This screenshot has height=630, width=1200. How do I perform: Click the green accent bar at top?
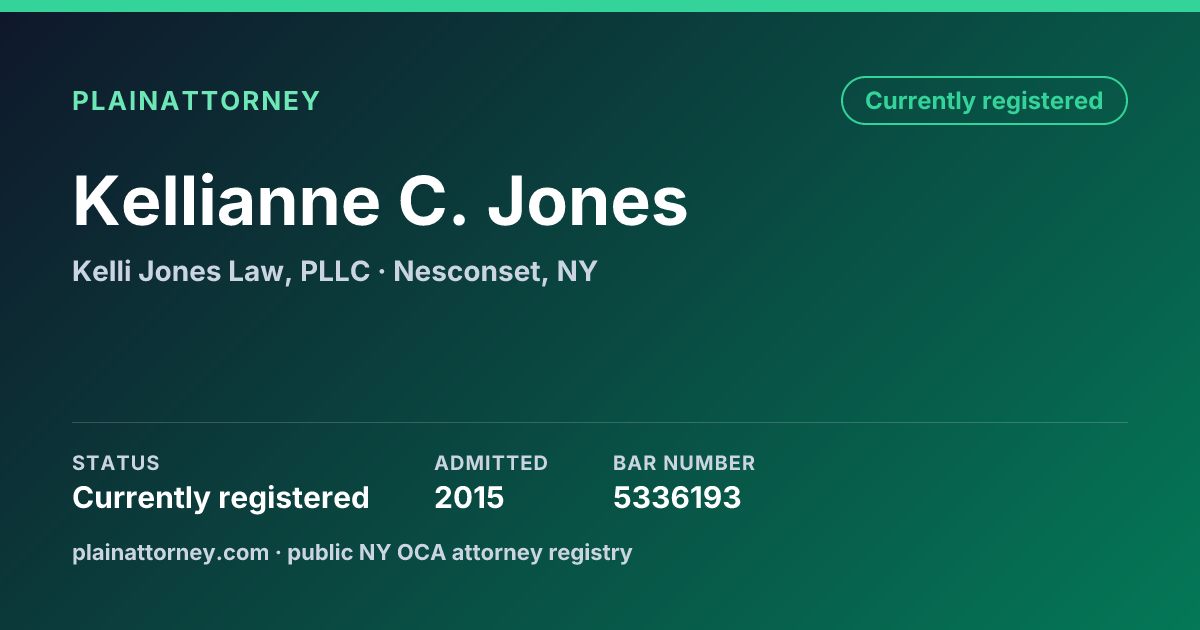tap(600, 6)
